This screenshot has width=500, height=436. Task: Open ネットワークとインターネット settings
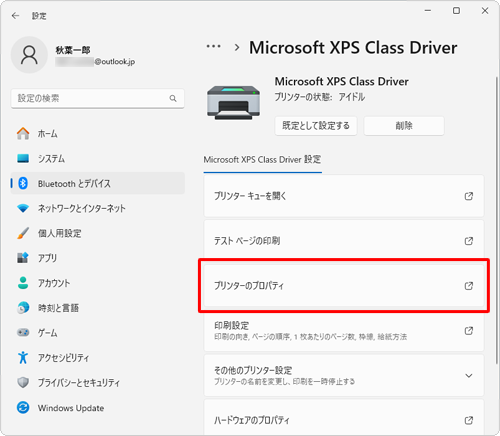click(x=98, y=208)
